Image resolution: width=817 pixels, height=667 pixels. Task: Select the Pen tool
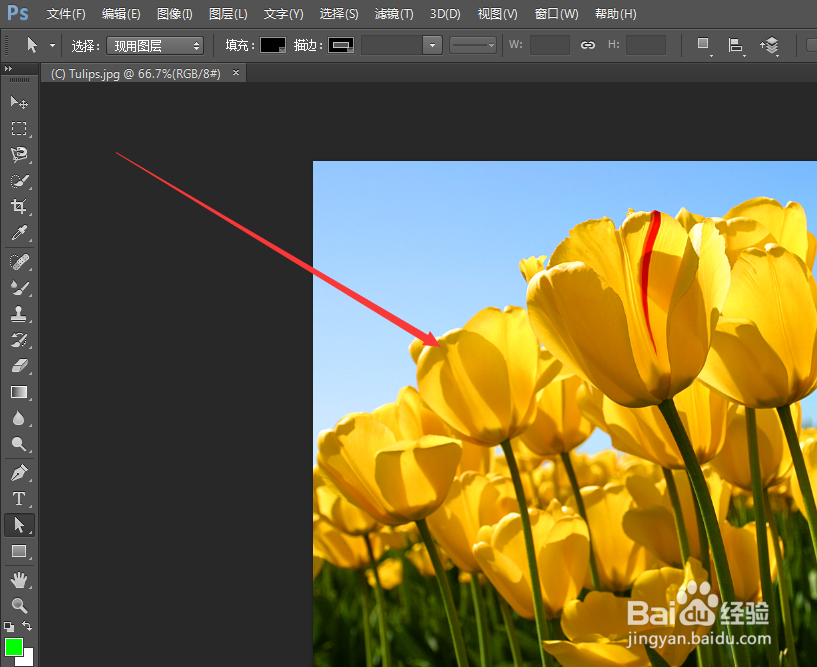tap(19, 473)
